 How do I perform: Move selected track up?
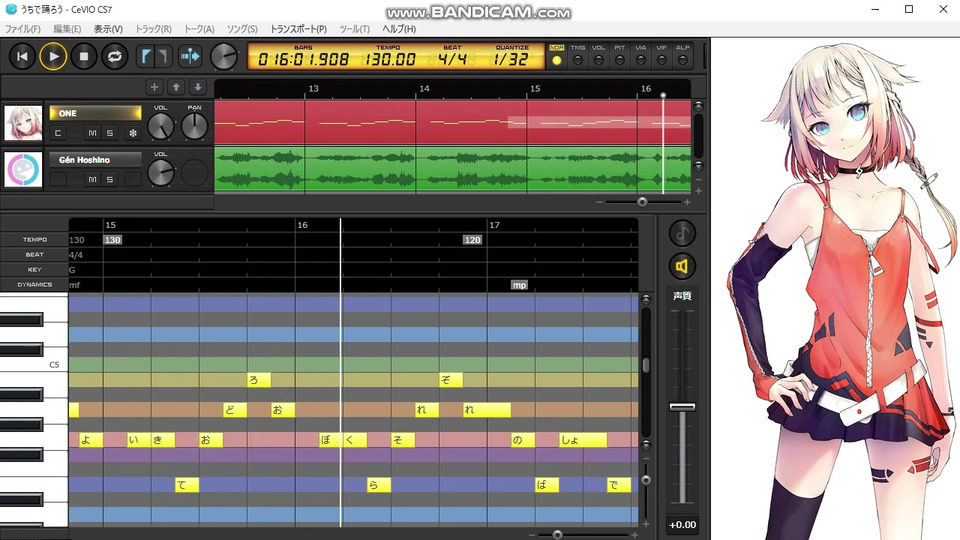176,87
